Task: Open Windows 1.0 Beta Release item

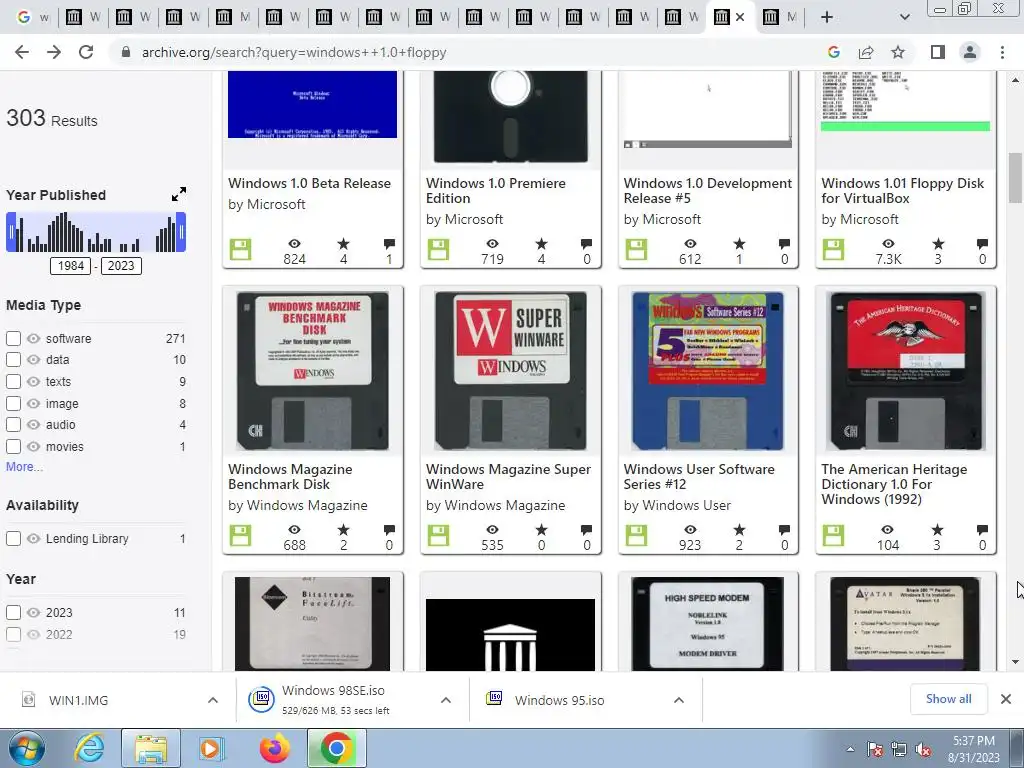Action: (310, 184)
